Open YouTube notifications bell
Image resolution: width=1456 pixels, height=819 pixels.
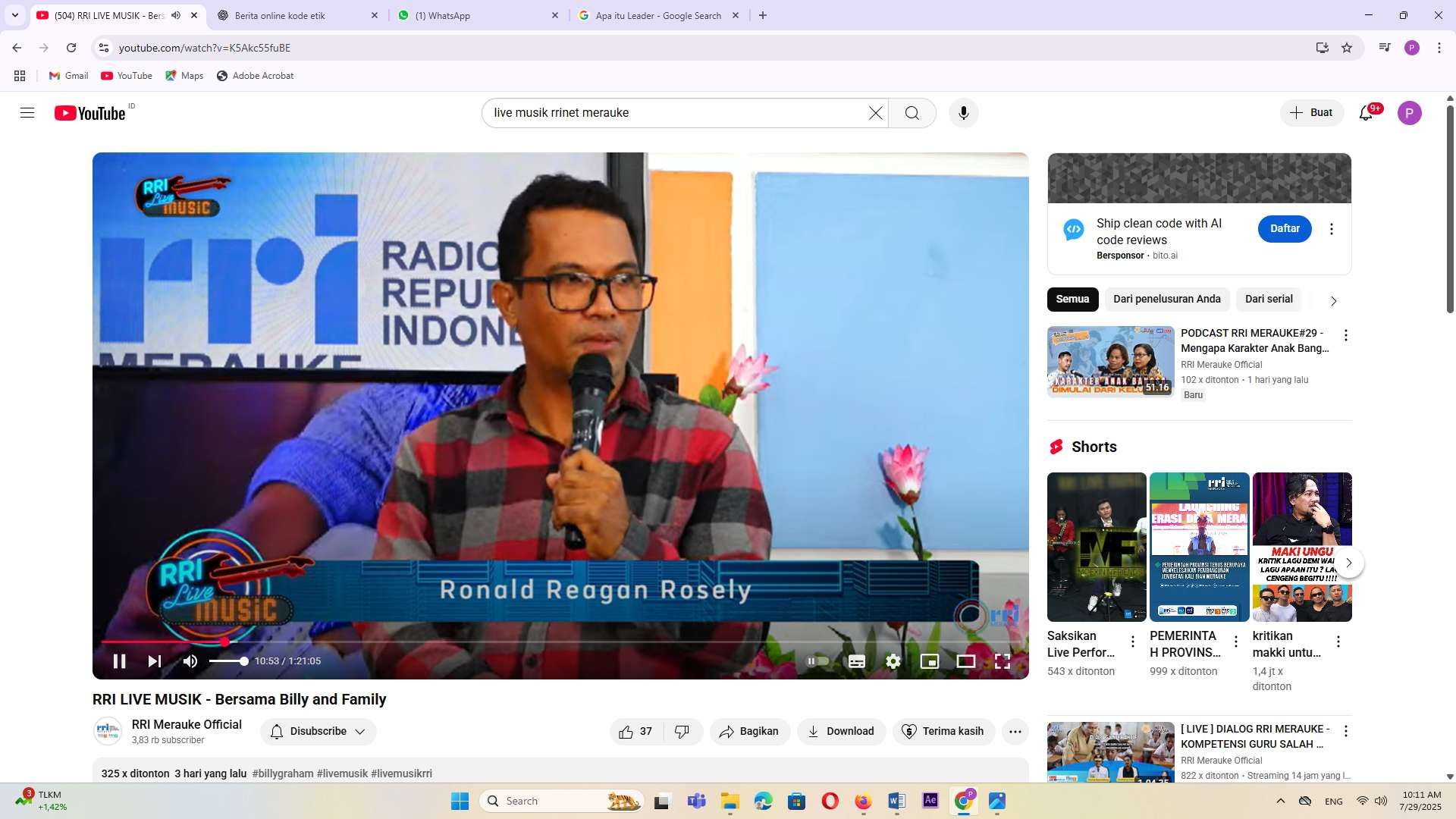(x=1366, y=113)
